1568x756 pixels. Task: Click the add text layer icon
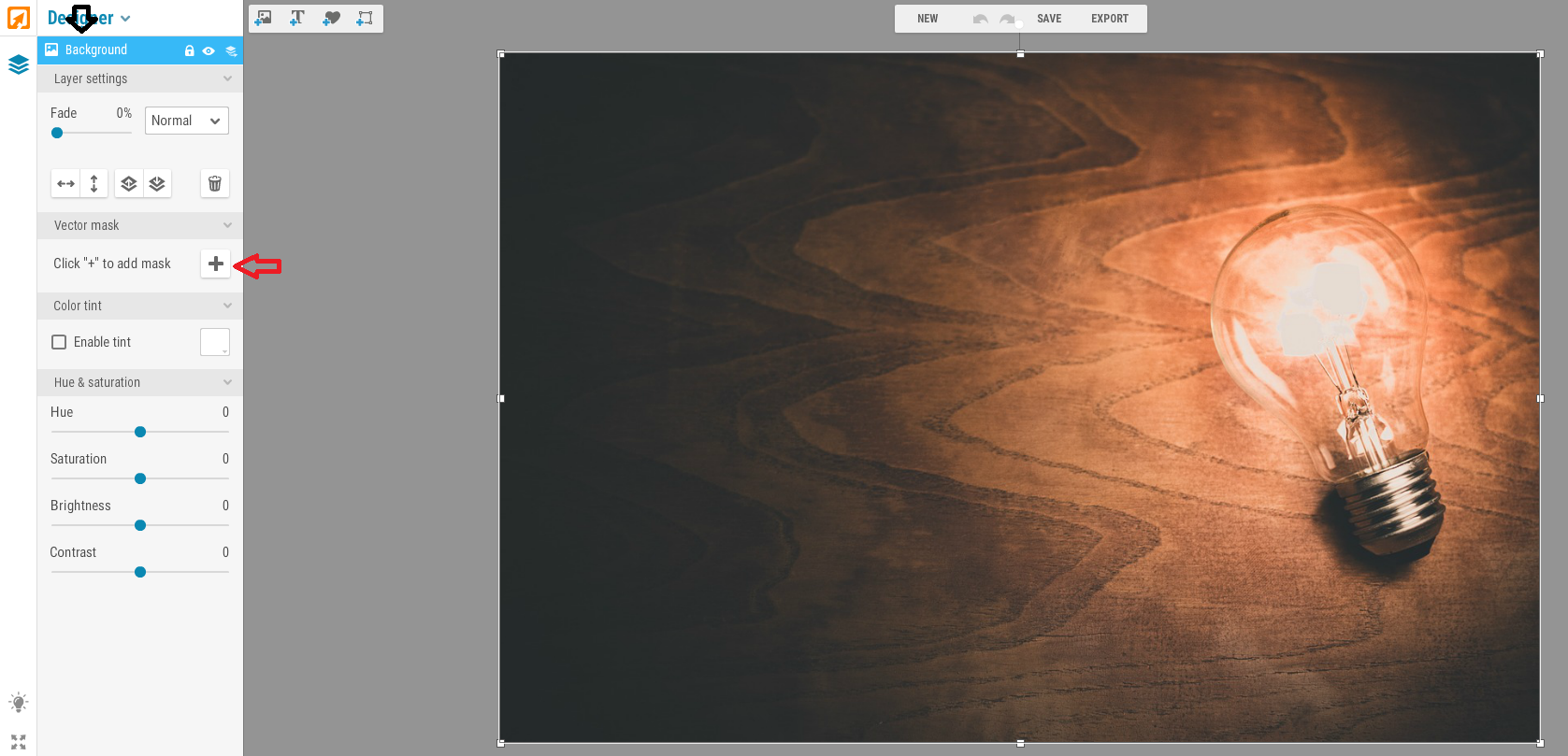point(297,18)
